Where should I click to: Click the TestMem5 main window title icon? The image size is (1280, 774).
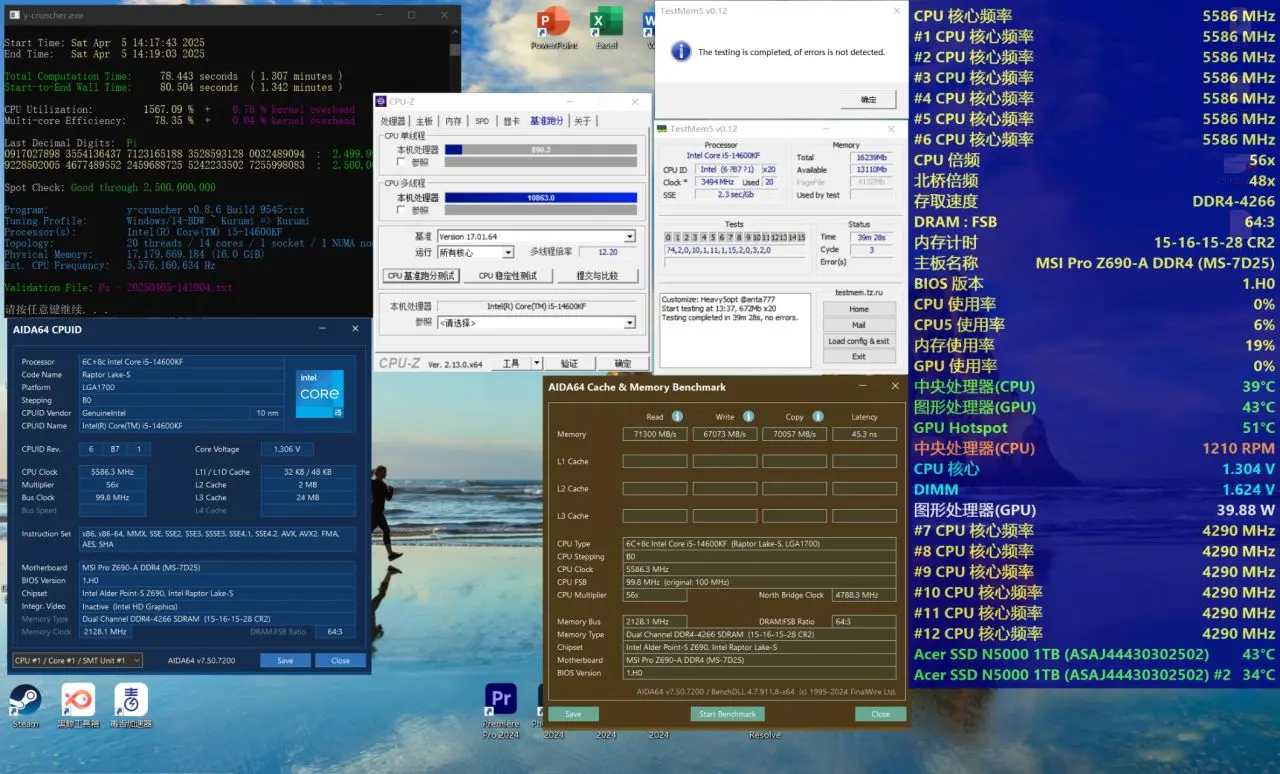point(662,129)
